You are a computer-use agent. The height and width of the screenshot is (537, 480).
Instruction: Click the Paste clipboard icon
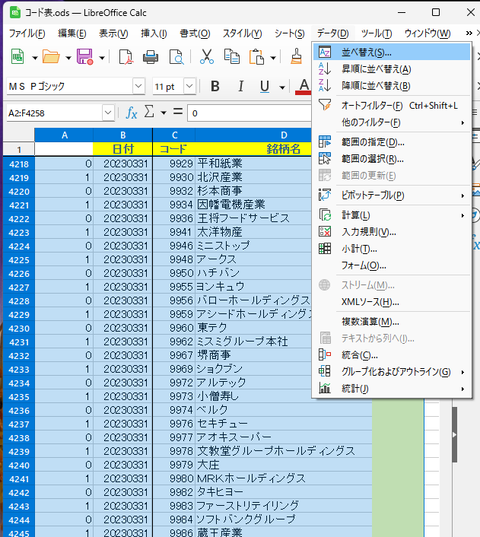256,57
